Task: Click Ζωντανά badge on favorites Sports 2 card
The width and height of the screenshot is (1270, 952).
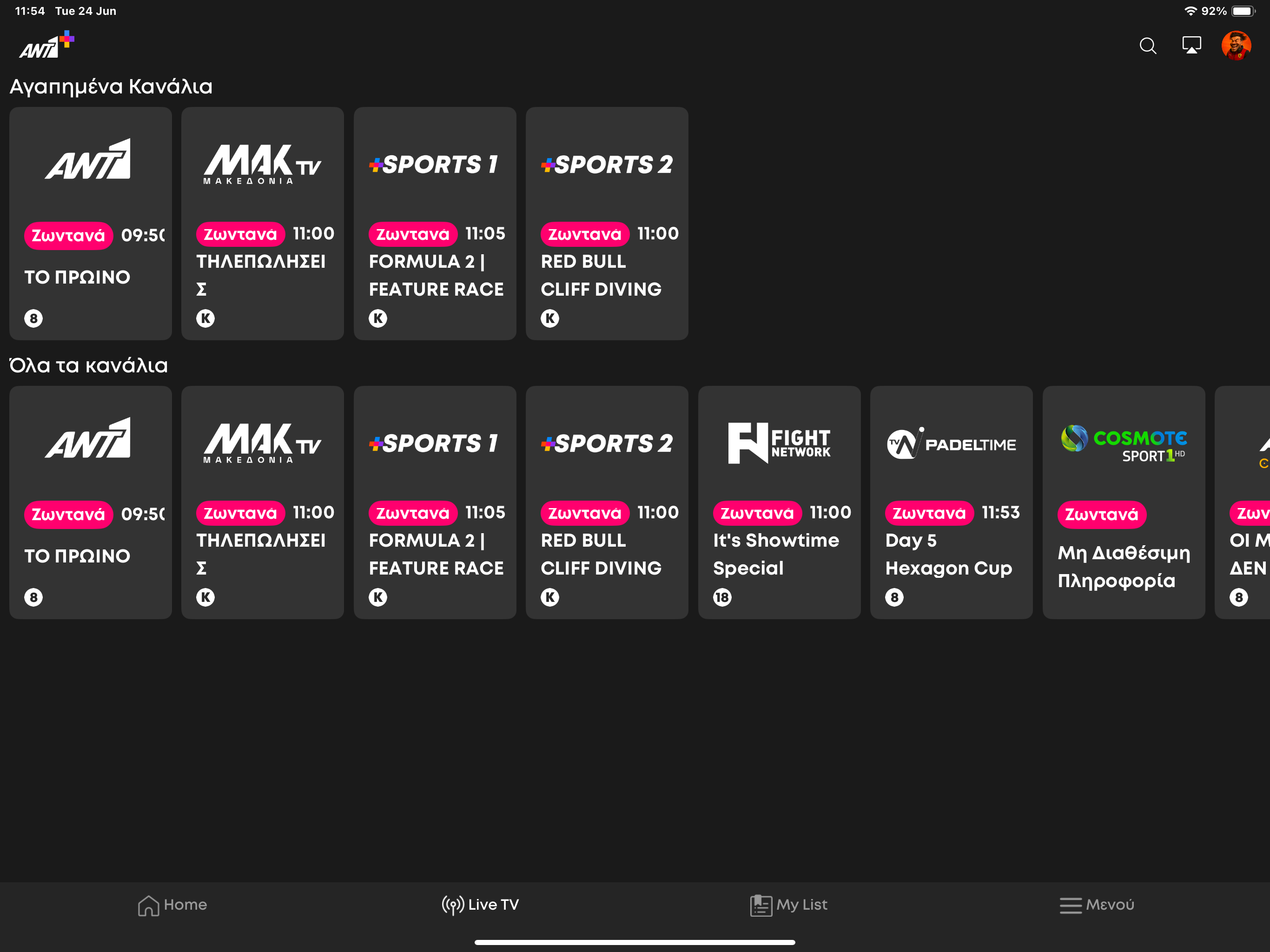Action: click(585, 234)
